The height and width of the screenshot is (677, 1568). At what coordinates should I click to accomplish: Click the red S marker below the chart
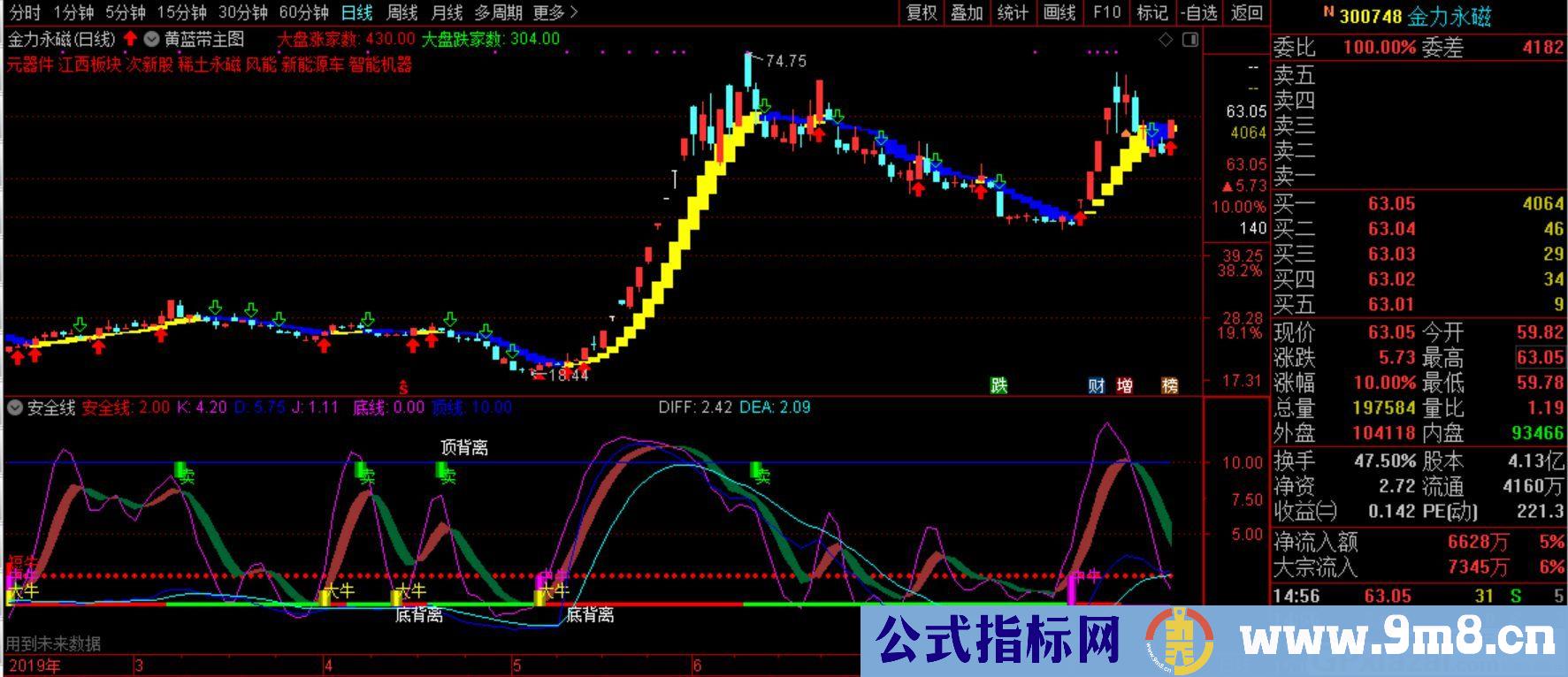pyautogui.click(x=403, y=386)
